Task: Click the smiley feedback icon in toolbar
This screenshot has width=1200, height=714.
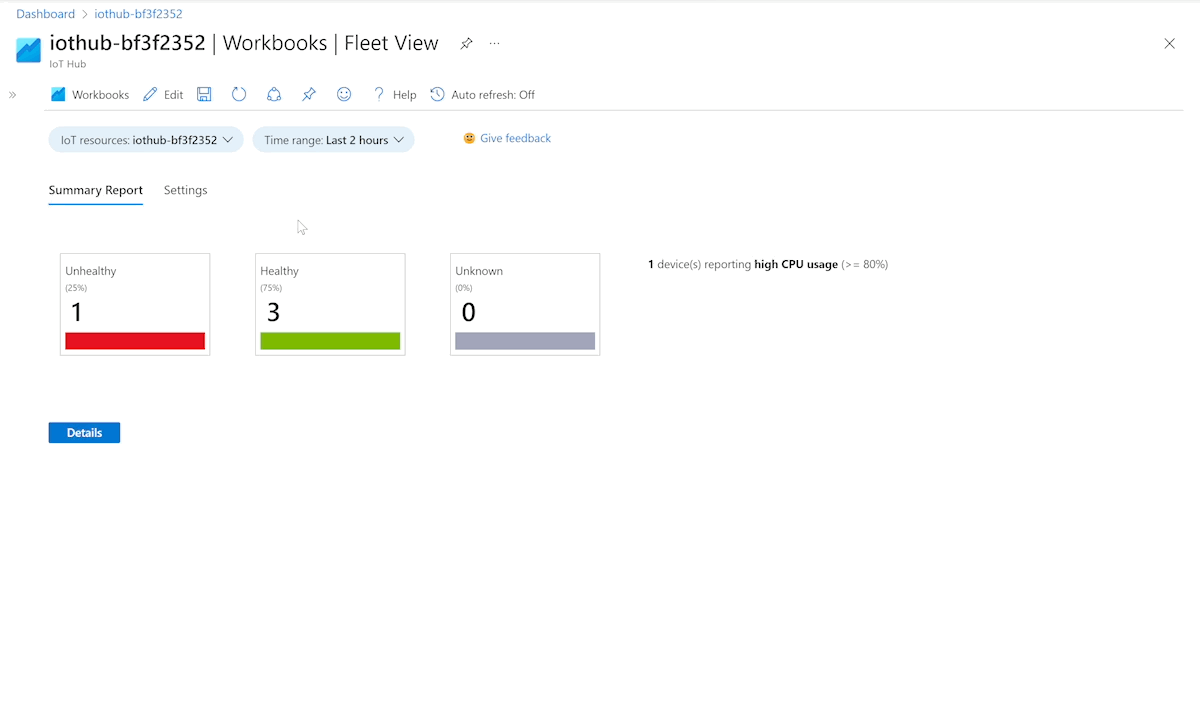Action: click(x=344, y=95)
